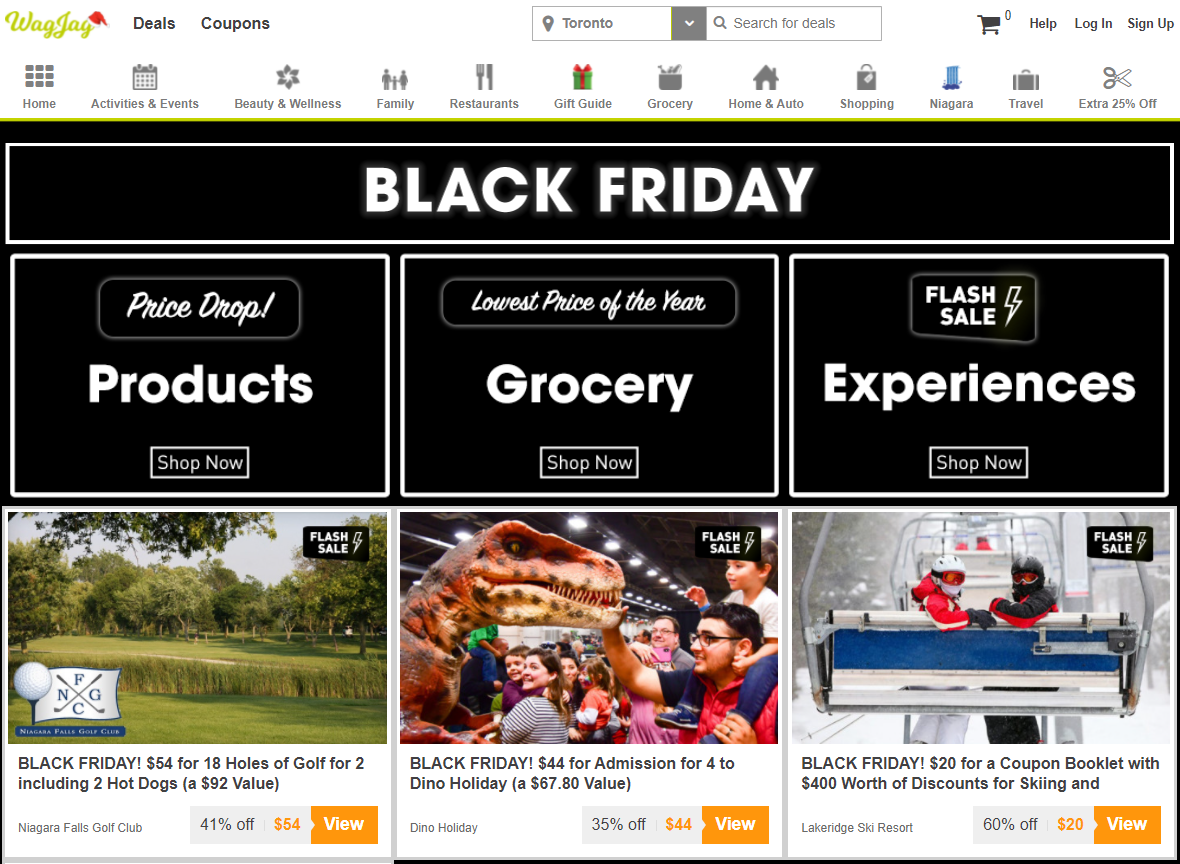Click Sign Up
1180x864 pixels.
point(1150,23)
